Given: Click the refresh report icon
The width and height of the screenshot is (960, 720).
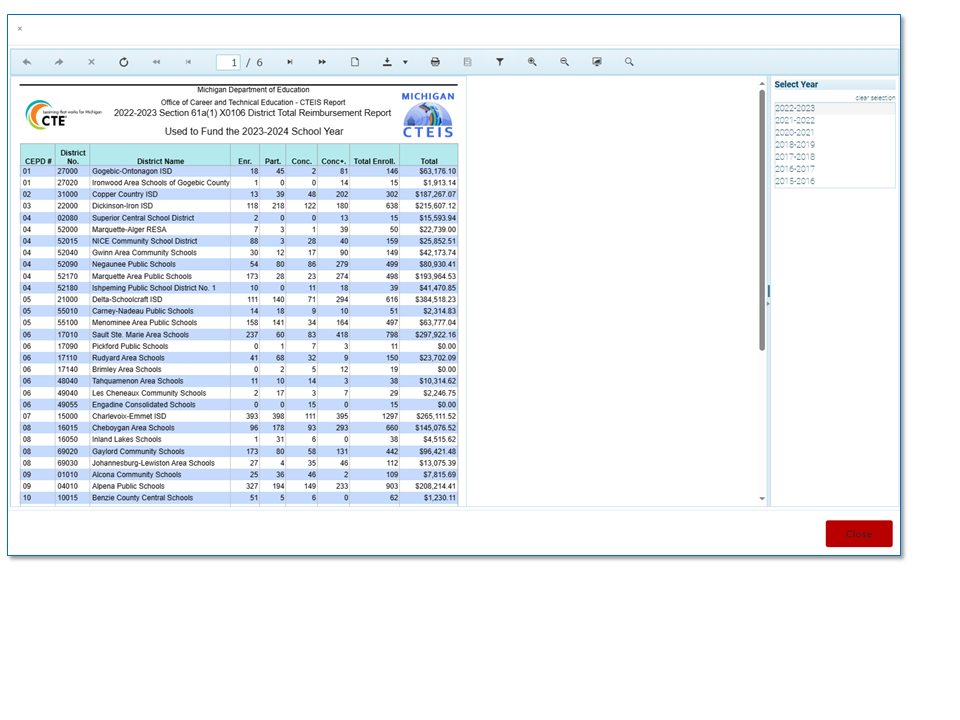Looking at the screenshot, I should 124,62.
